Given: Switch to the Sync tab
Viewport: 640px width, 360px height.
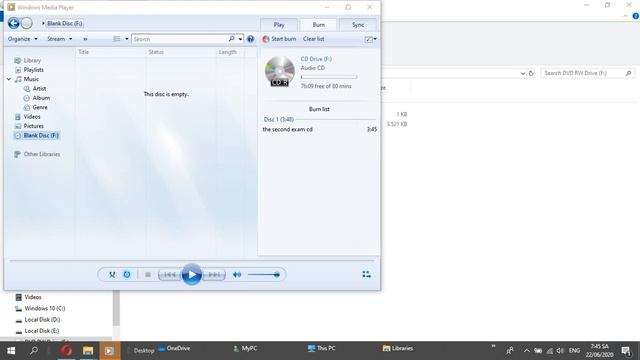Looking at the screenshot, I should [x=358, y=25].
